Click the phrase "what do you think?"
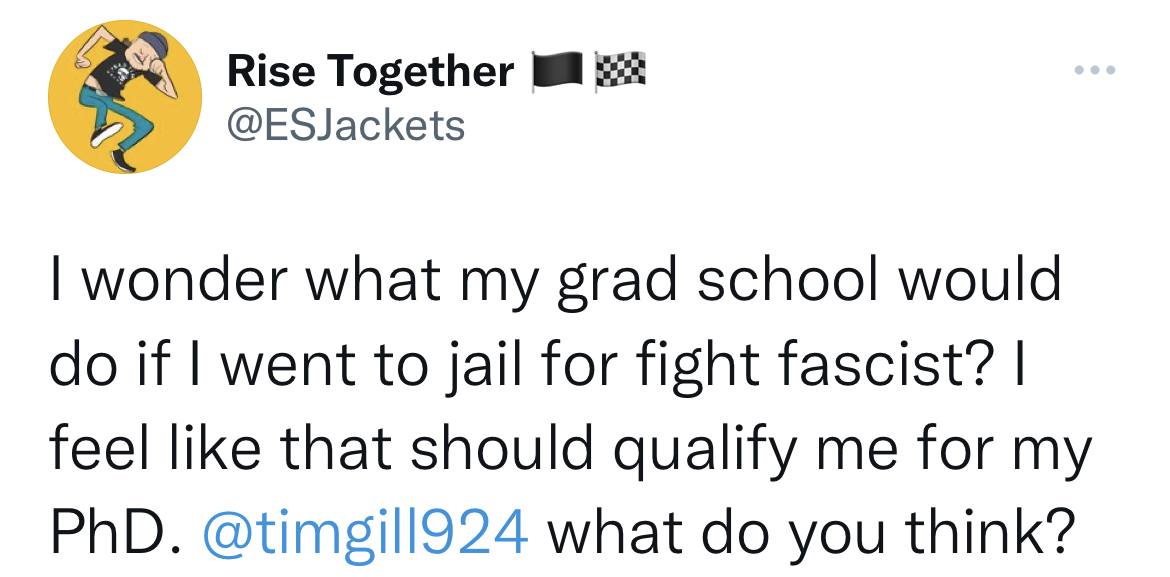1170x577 pixels. pos(810,534)
